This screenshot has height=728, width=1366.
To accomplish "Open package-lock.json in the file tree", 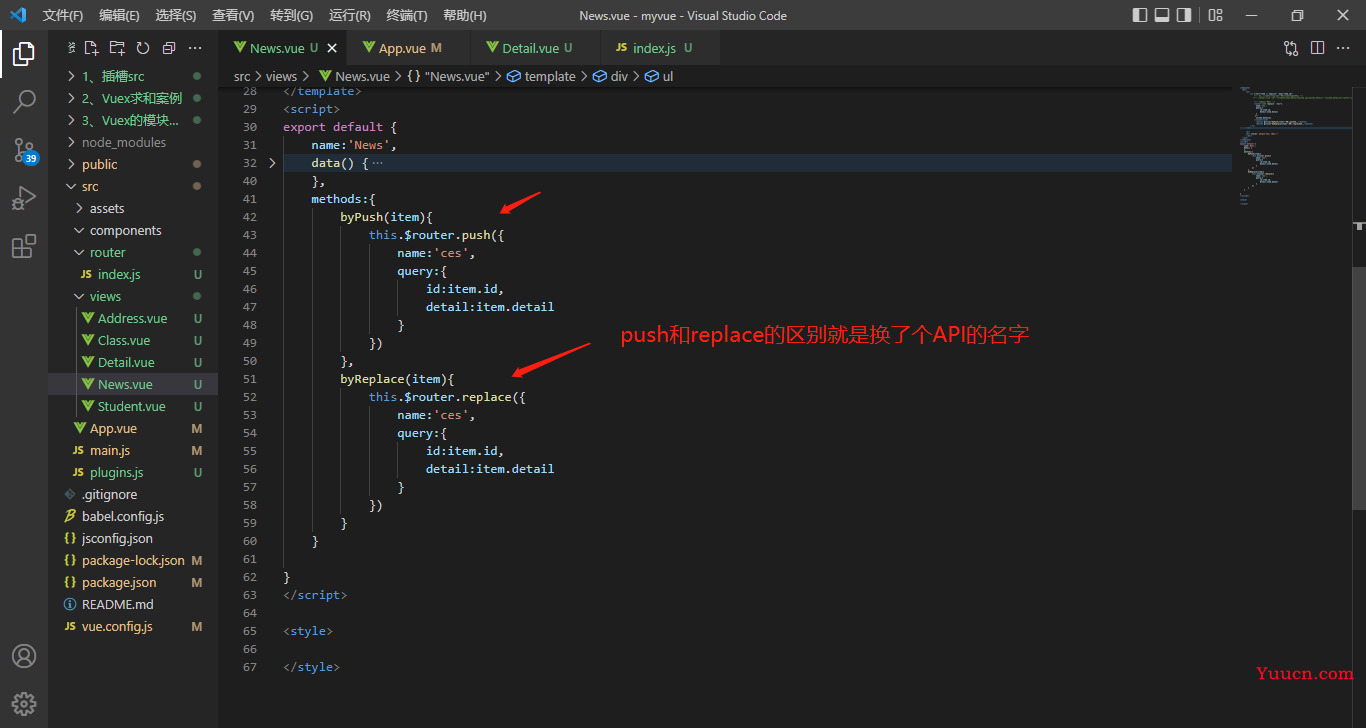I will coord(133,560).
